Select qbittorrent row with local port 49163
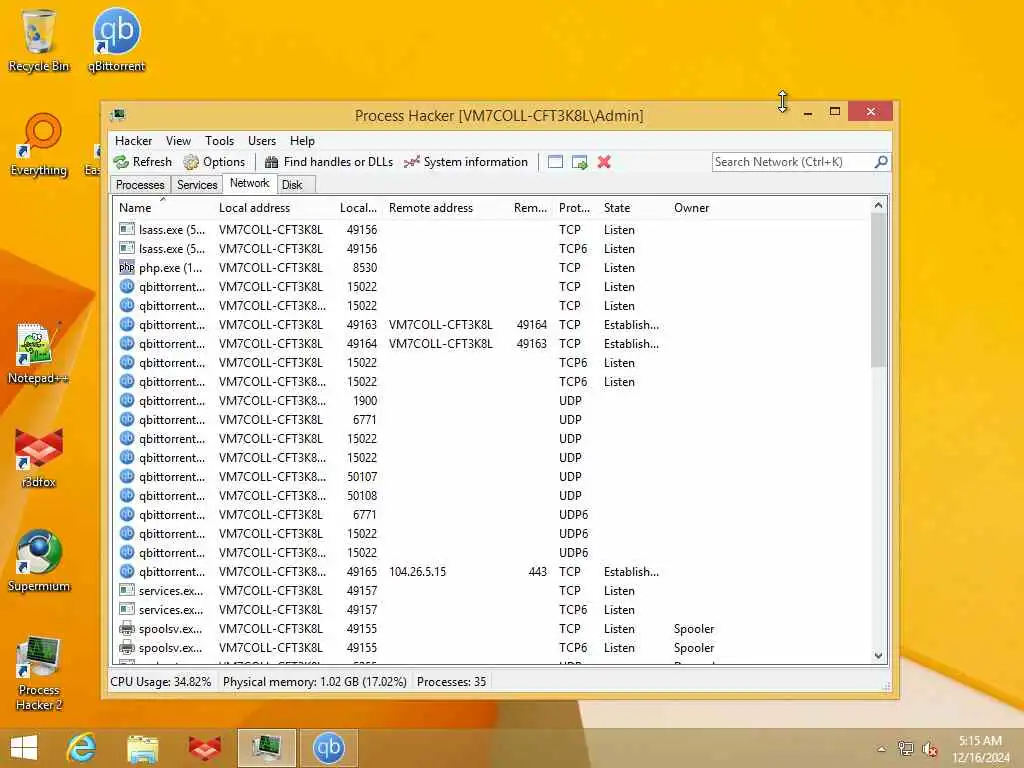 pyautogui.click(x=492, y=325)
